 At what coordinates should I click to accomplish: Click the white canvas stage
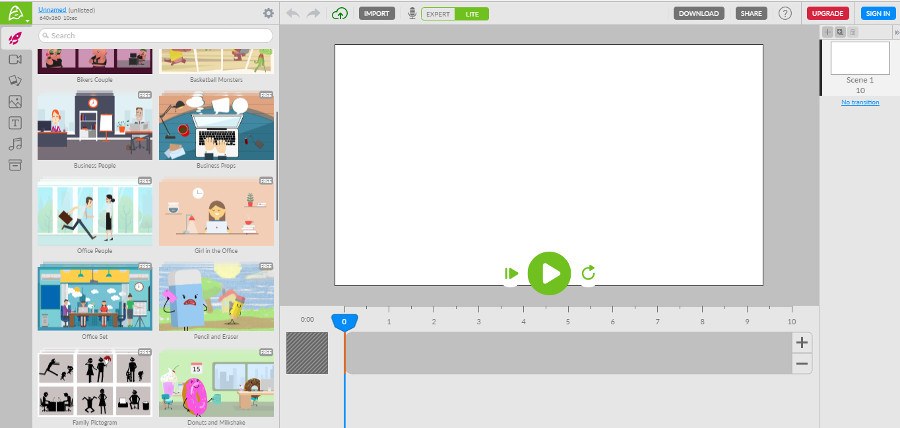549,165
